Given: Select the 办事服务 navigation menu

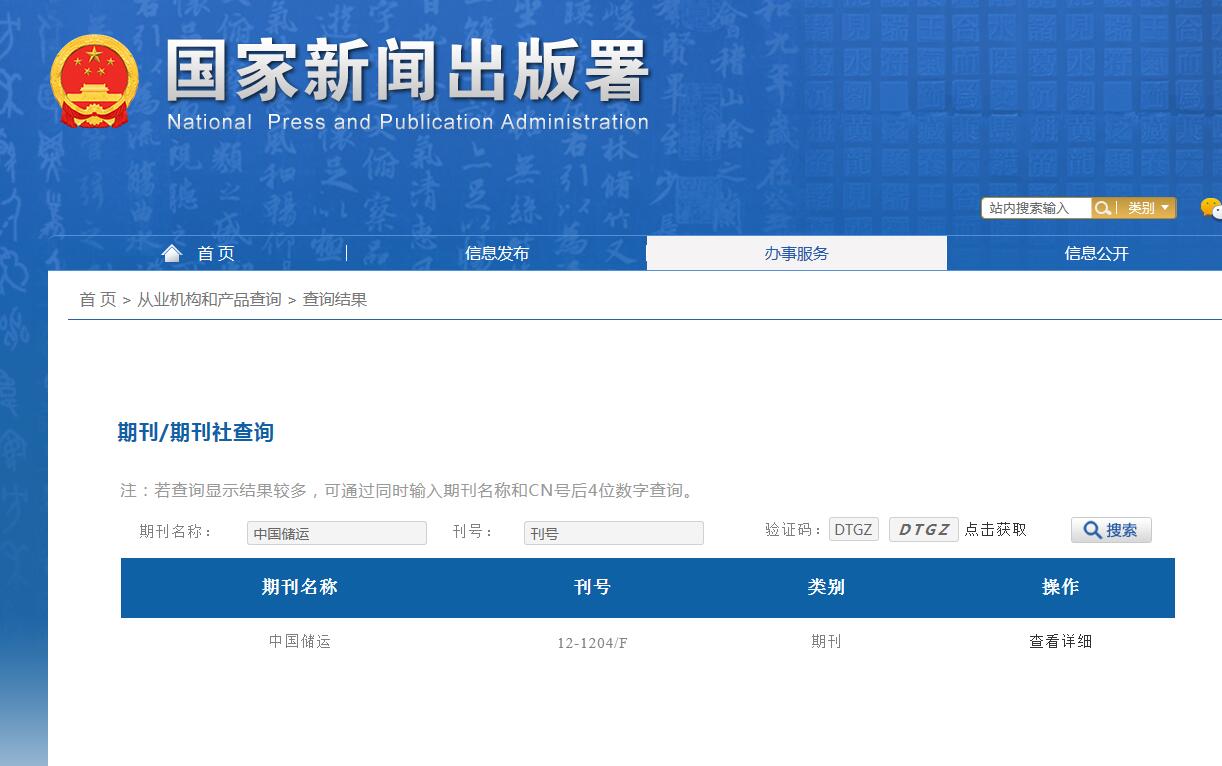Looking at the screenshot, I should (x=797, y=253).
